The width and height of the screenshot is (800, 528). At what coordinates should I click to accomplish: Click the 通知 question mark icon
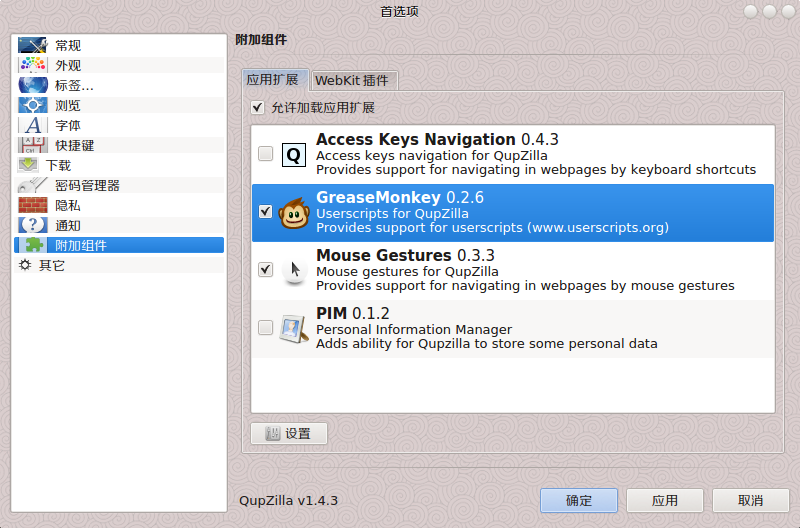(x=33, y=225)
